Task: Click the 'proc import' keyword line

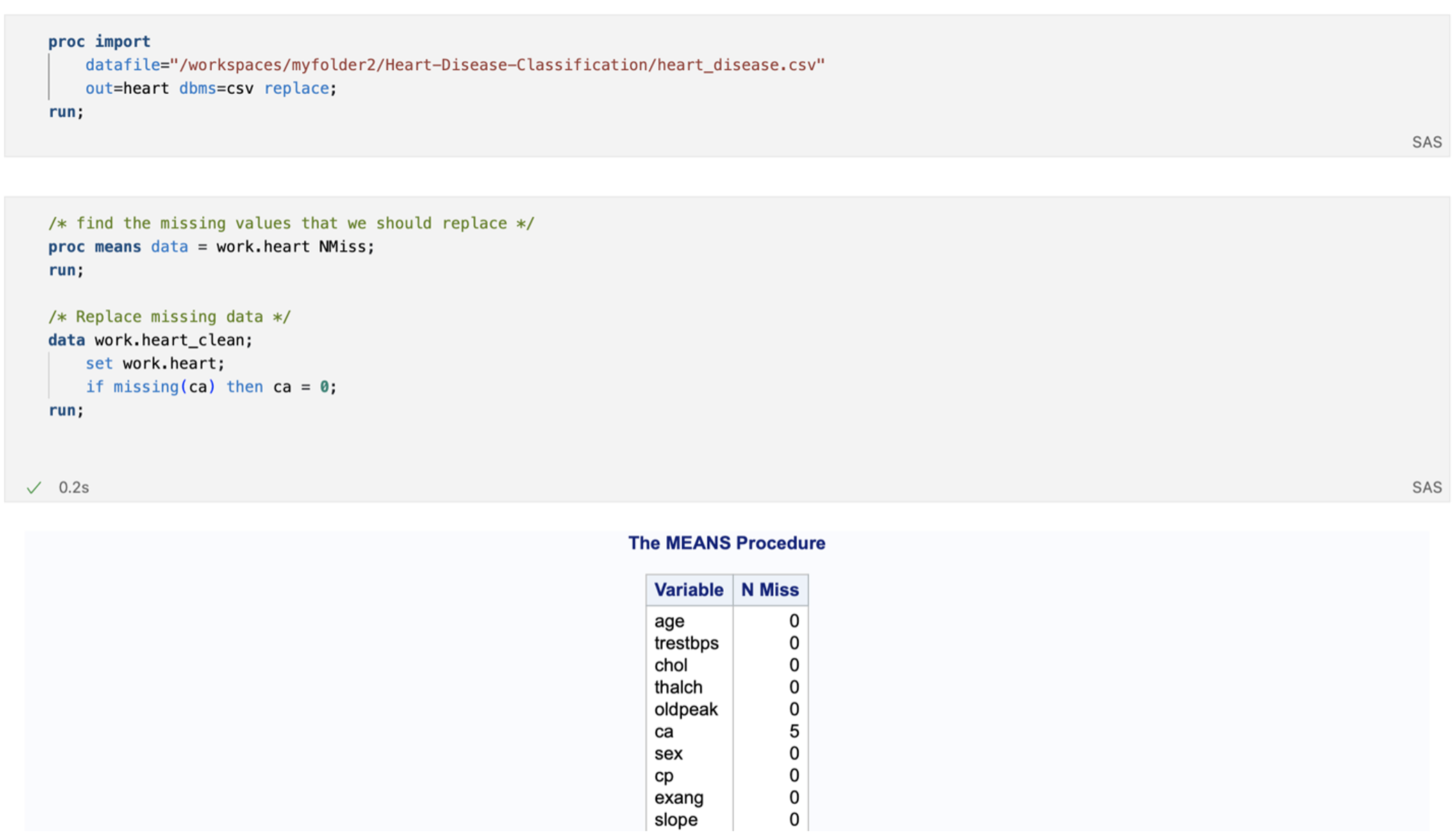Action: point(99,42)
